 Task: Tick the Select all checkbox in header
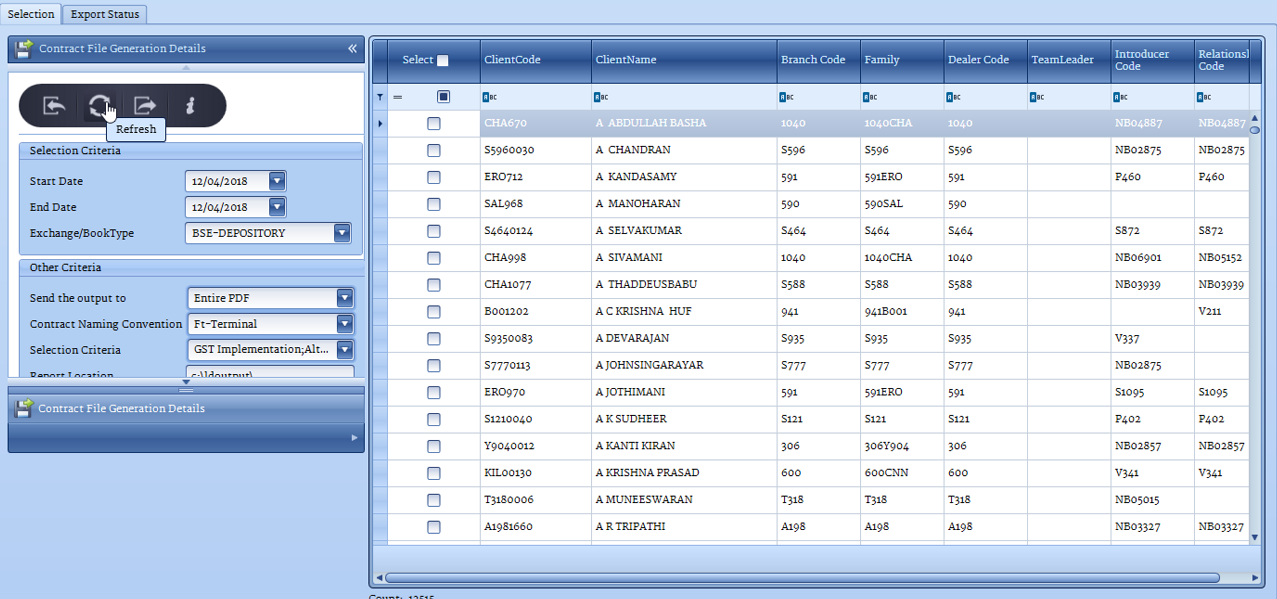(x=443, y=60)
